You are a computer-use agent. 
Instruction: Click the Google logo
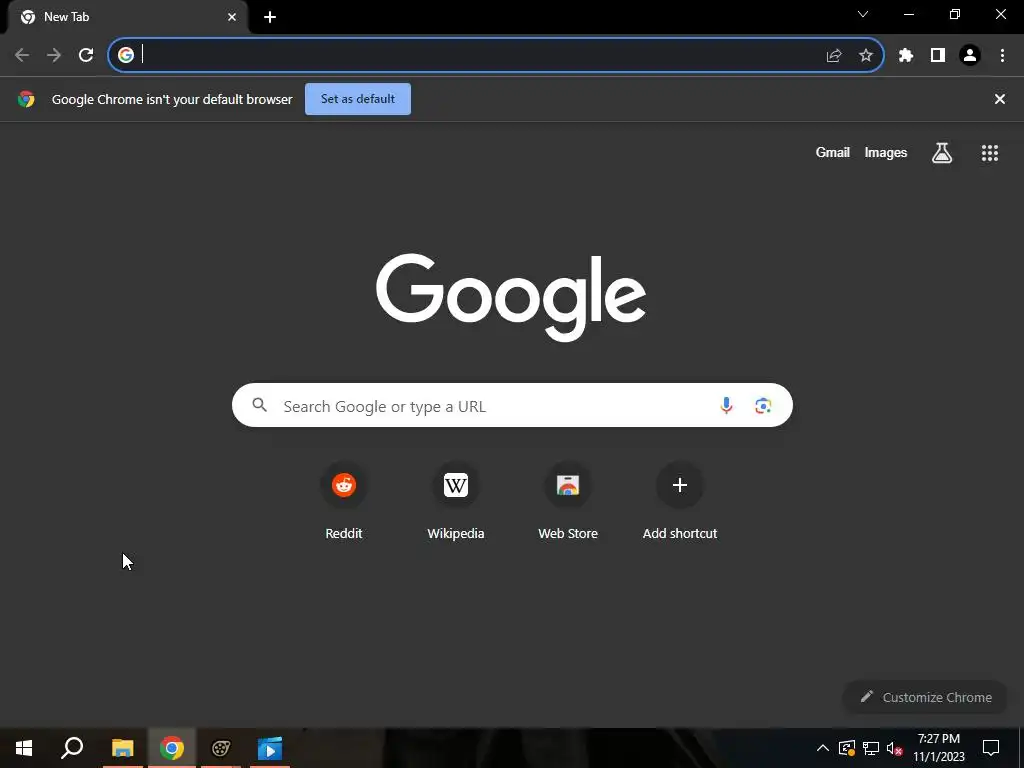click(511, 297)
